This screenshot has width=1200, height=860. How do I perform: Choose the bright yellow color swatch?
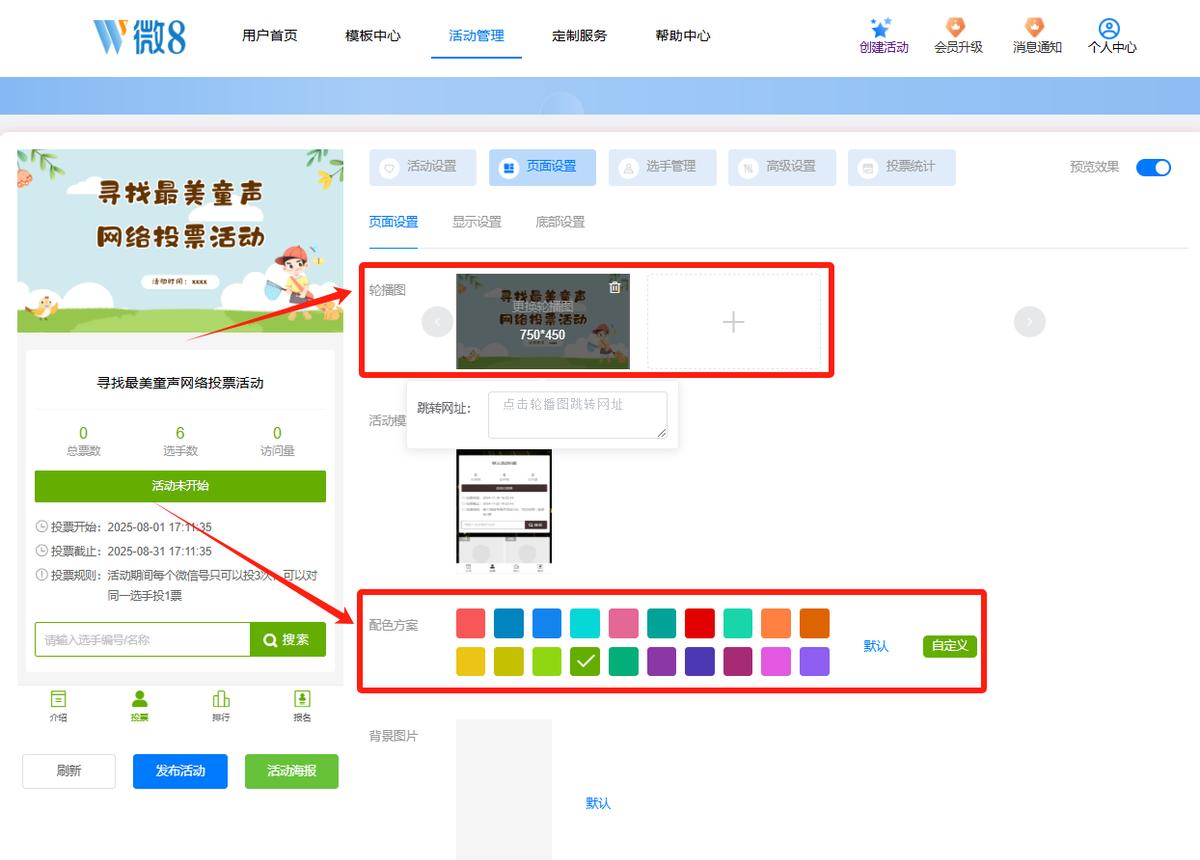click(x=471, y=661)
